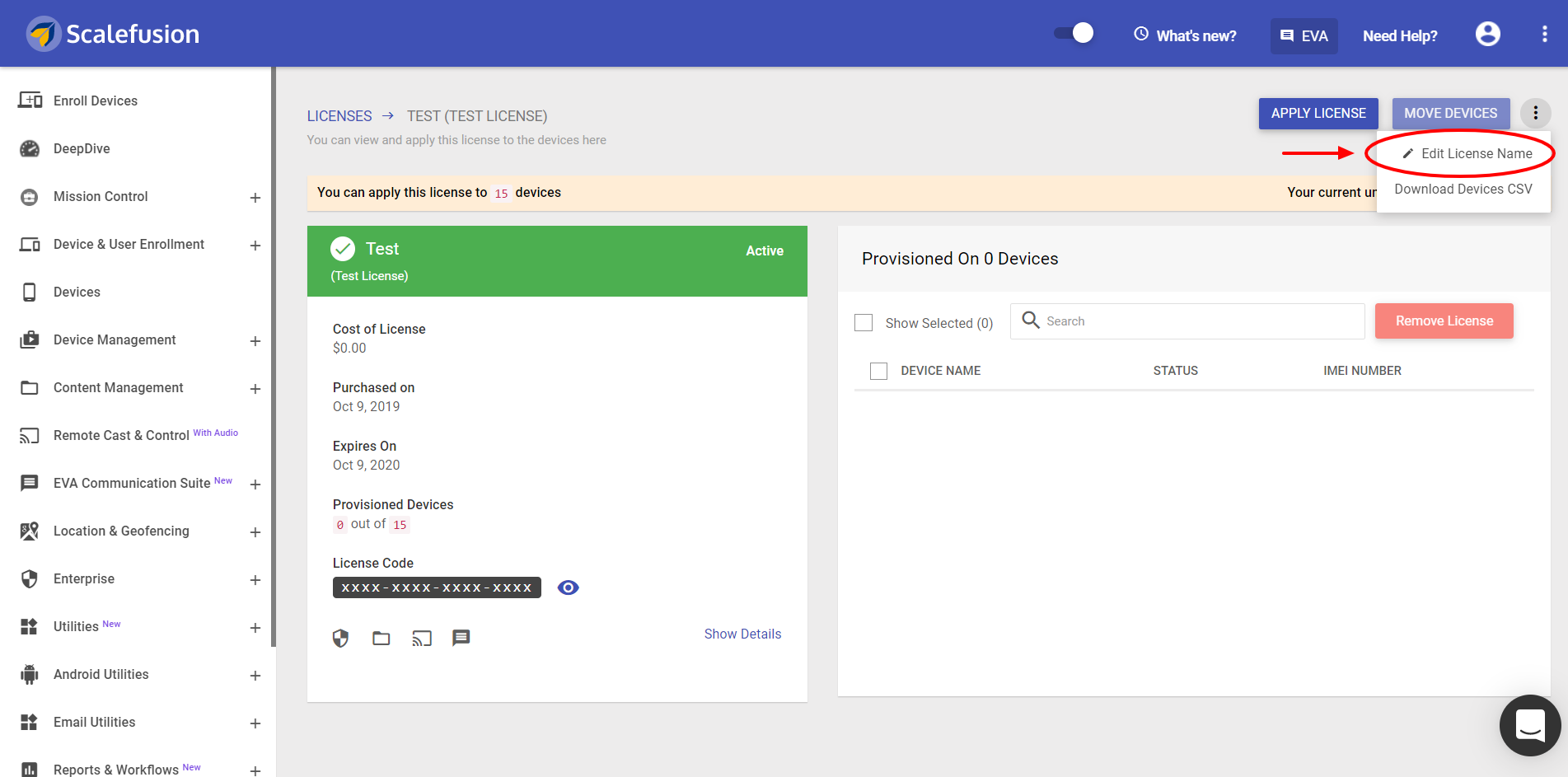Screen dimensions: 1568x777
Task: Check the select-all DEVICE NAME checkbox
Action: tap(879, 371)
